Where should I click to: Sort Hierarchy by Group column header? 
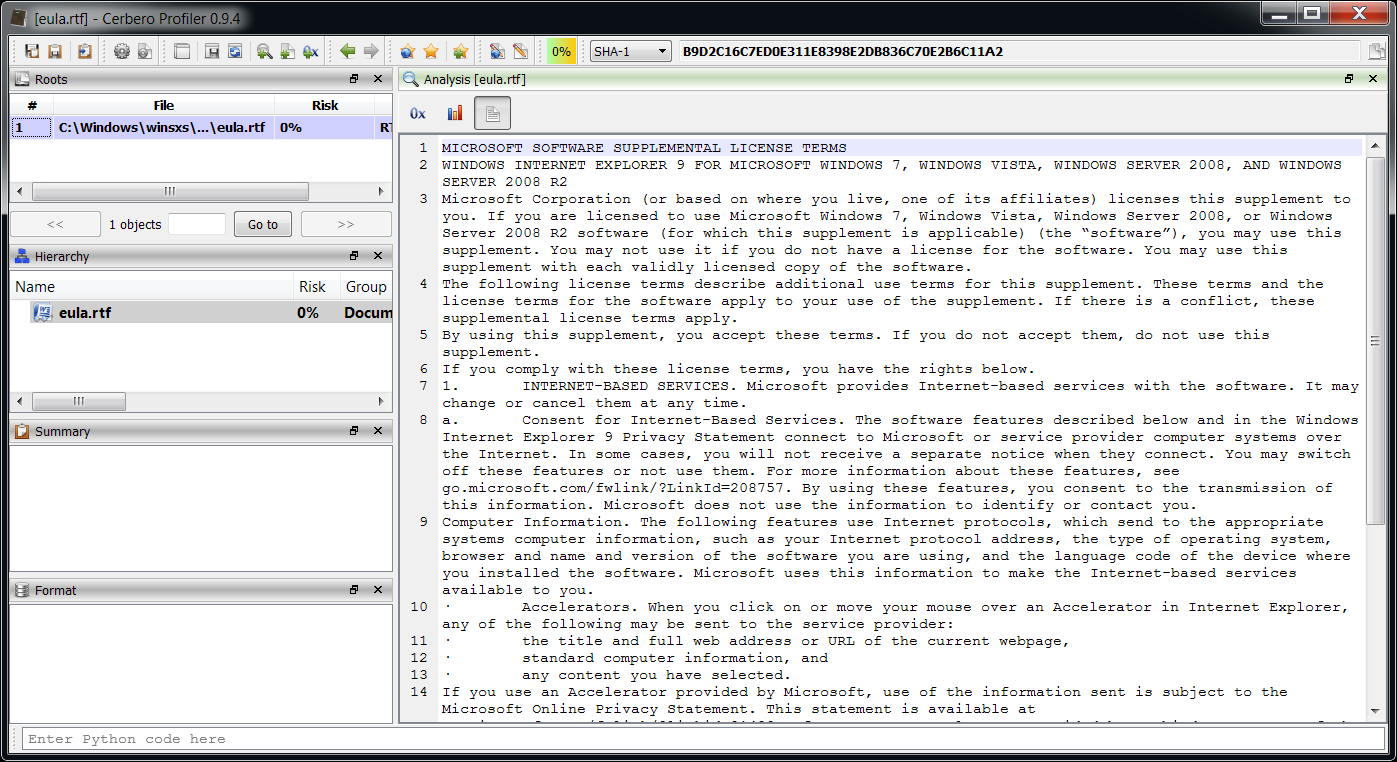[366, 286]
